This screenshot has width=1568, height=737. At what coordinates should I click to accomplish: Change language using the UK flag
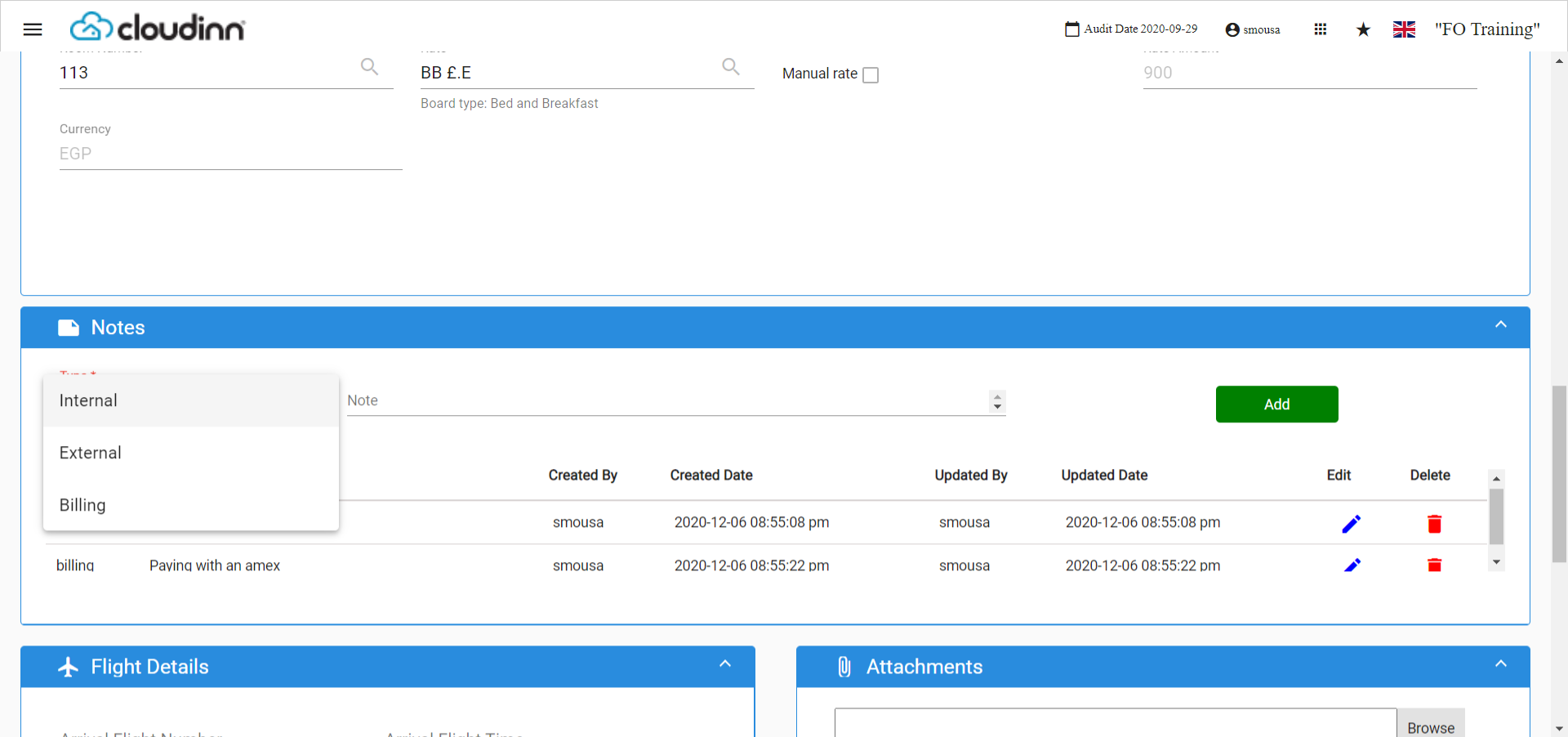(1404, 29)
